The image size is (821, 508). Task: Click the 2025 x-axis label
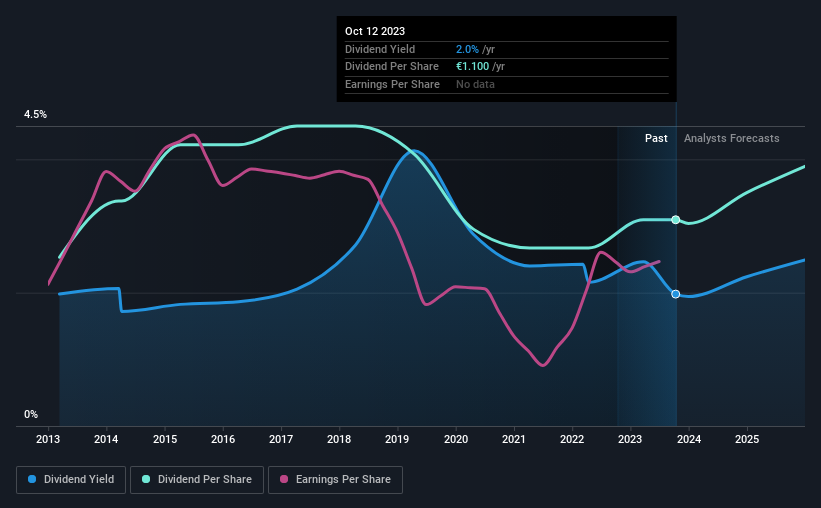(747, 439)
